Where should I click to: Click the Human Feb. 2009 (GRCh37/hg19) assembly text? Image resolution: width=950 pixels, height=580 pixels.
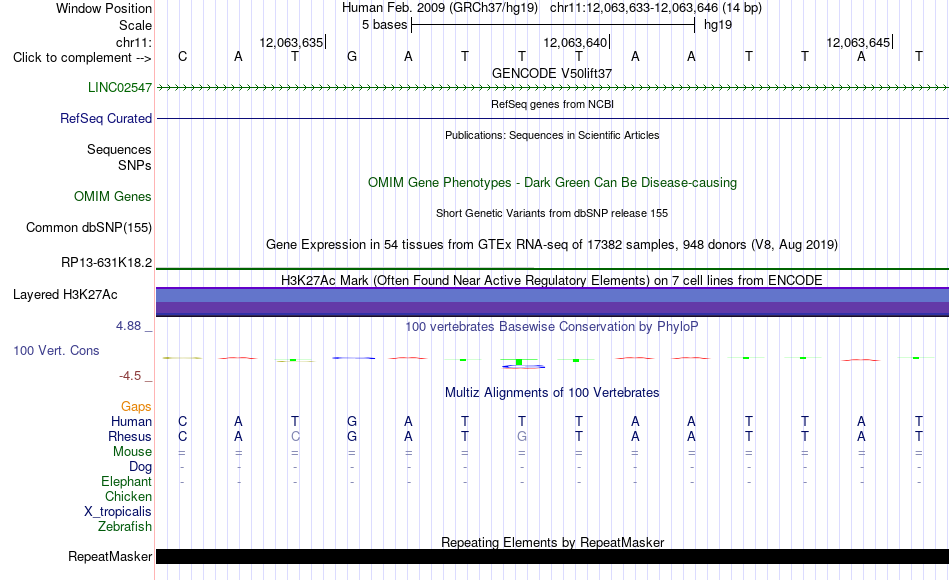point(440,8)
